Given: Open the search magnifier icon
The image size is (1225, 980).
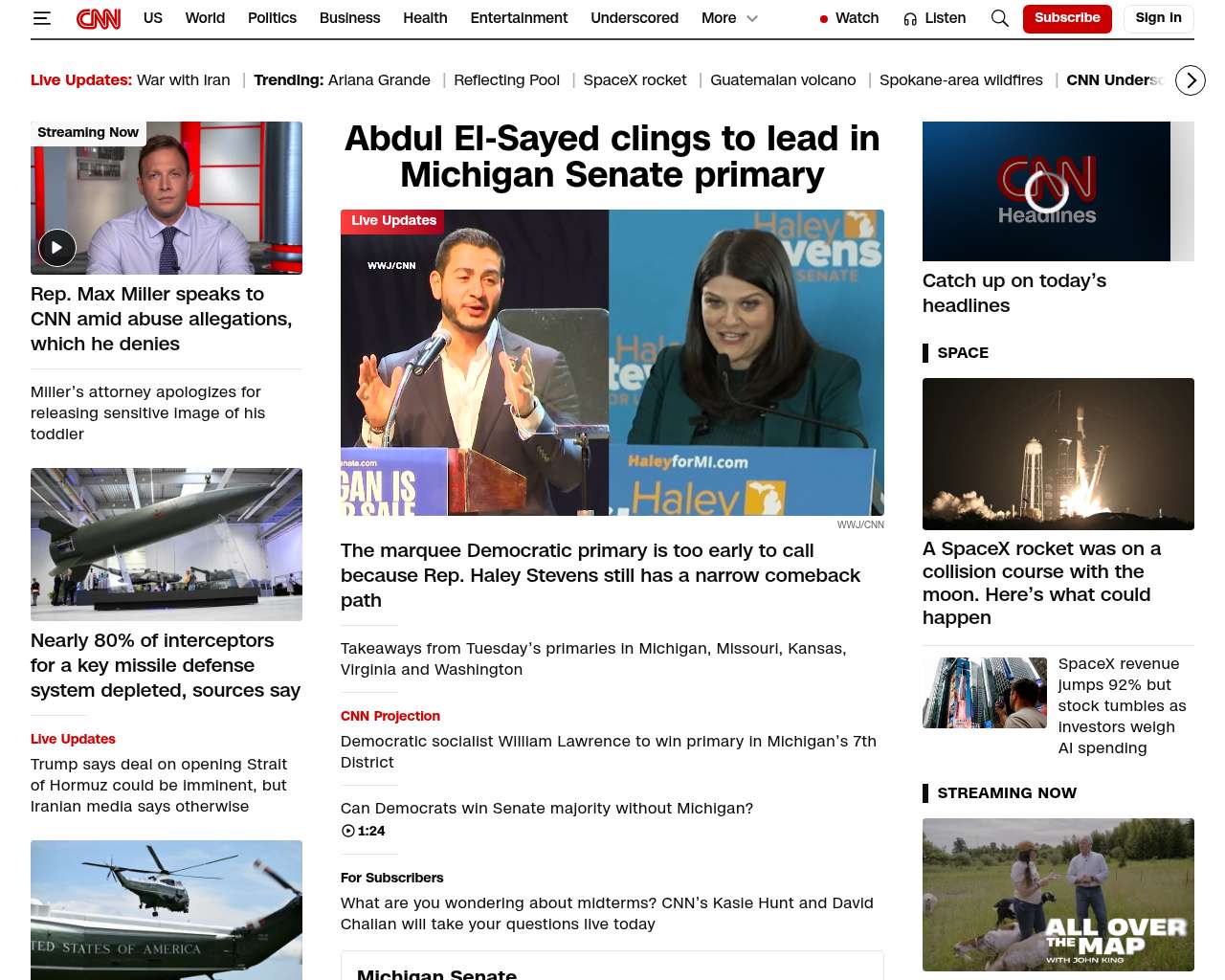Looking at the screenshot, I should point(1000,18).
